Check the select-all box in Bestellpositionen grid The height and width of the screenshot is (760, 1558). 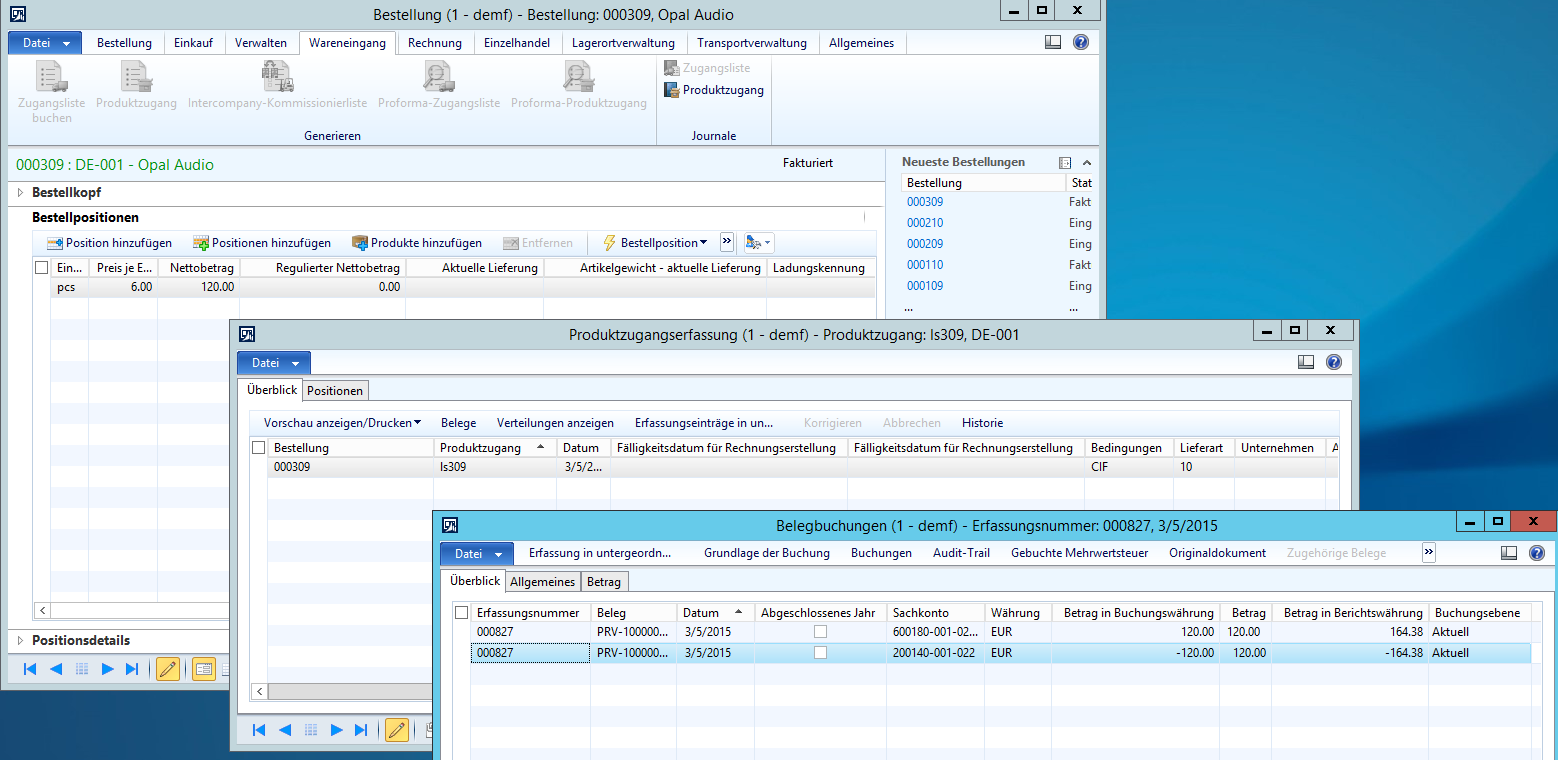[x=41, y=268]
